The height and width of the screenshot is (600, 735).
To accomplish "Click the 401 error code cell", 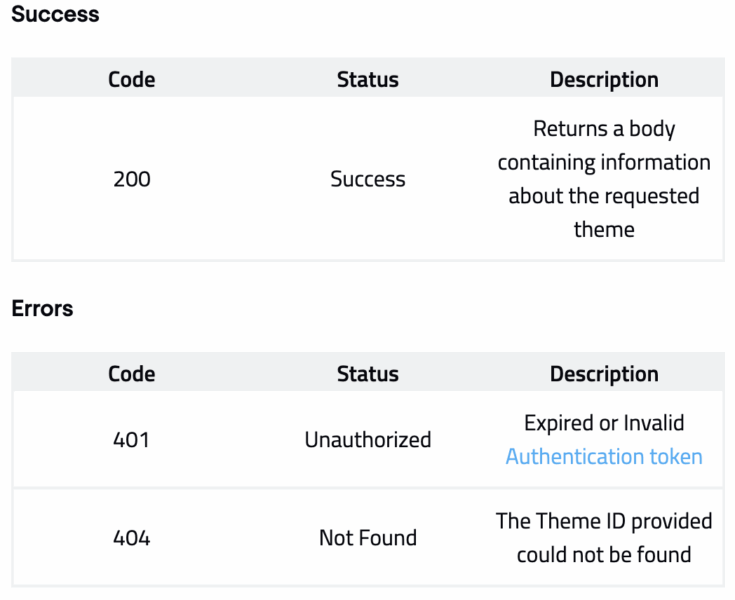I will [x=132, y=440].
